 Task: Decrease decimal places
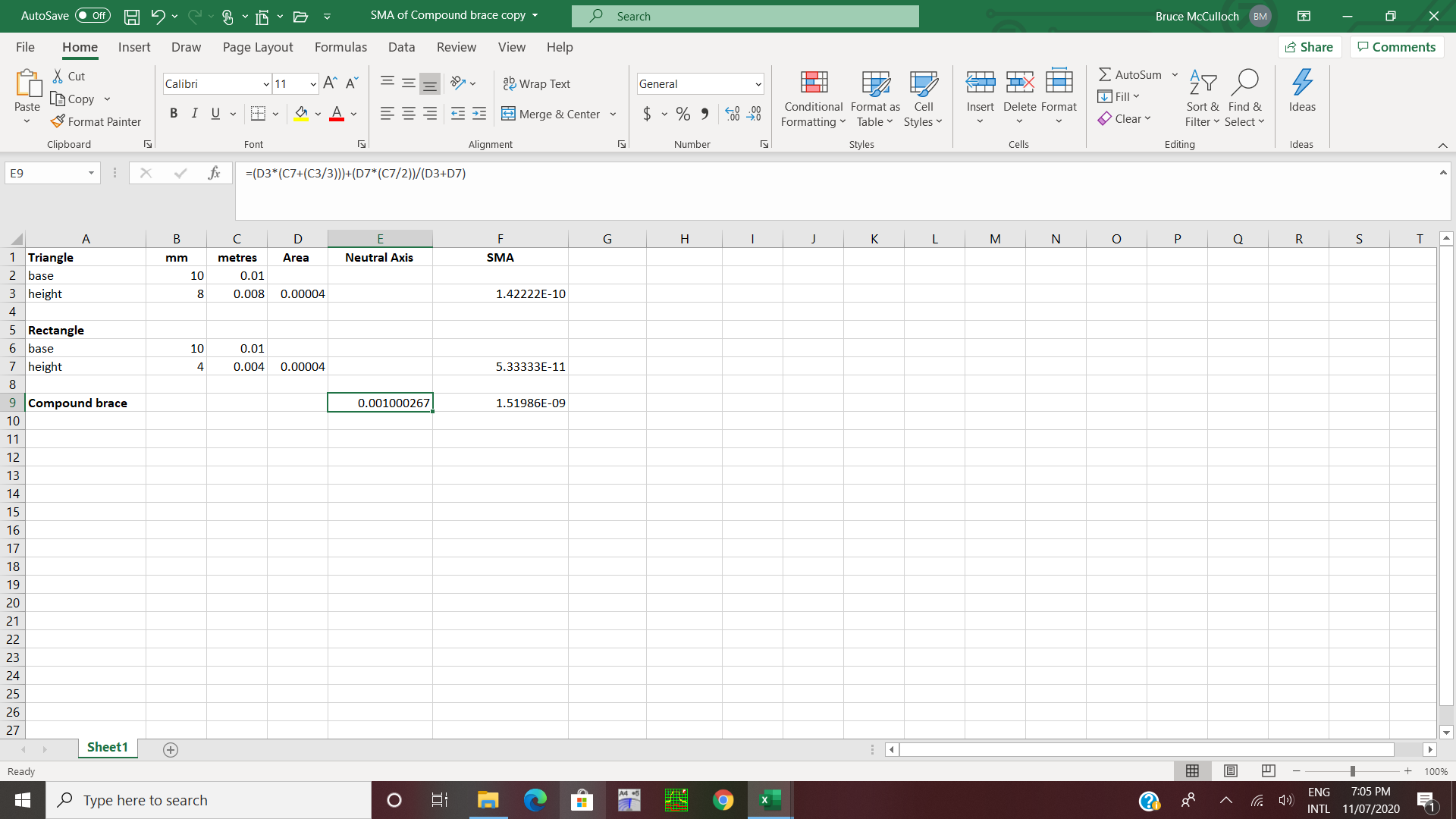[754, 114]
